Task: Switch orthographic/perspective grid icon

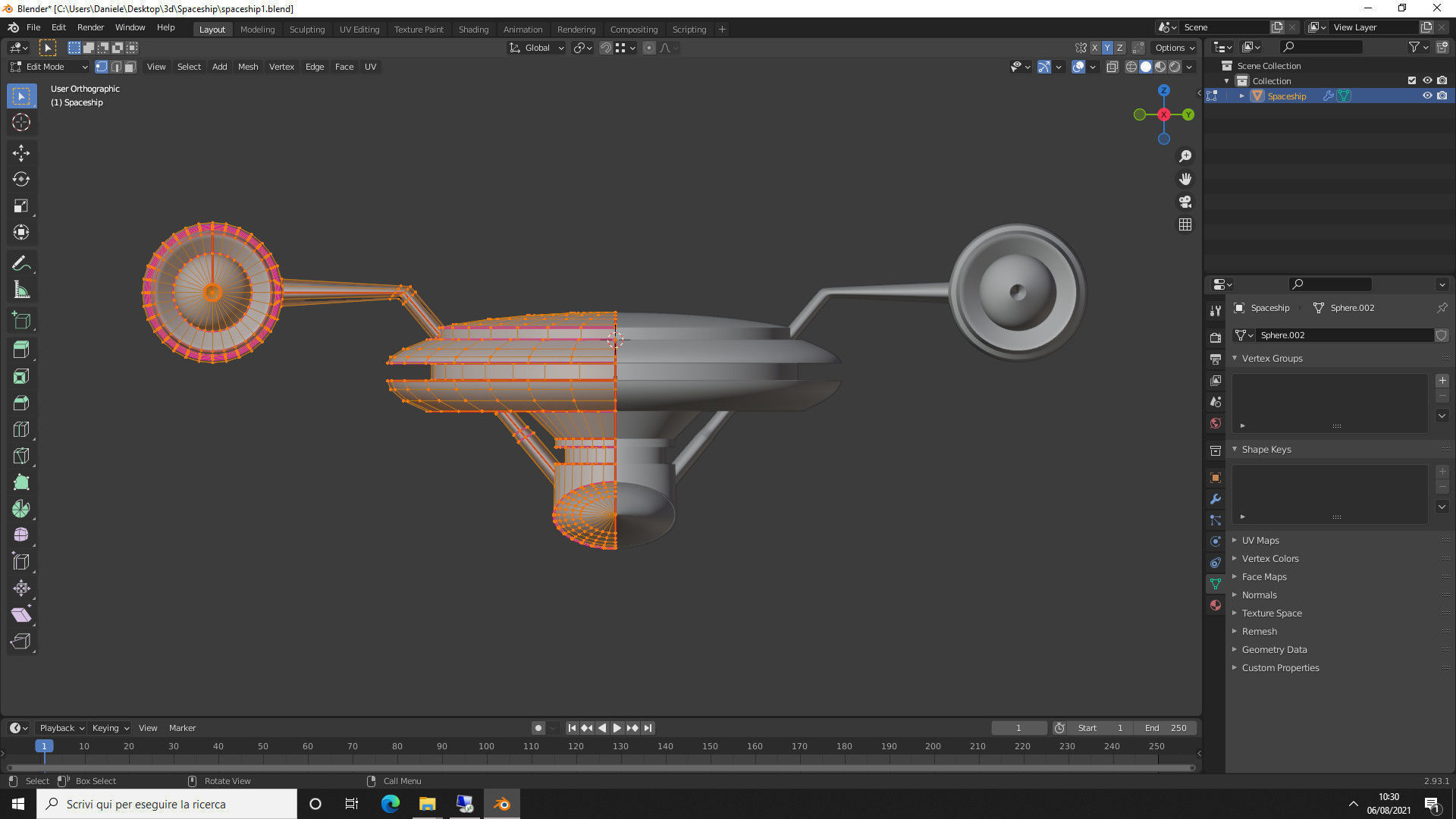Action: tap(1185, 224)
